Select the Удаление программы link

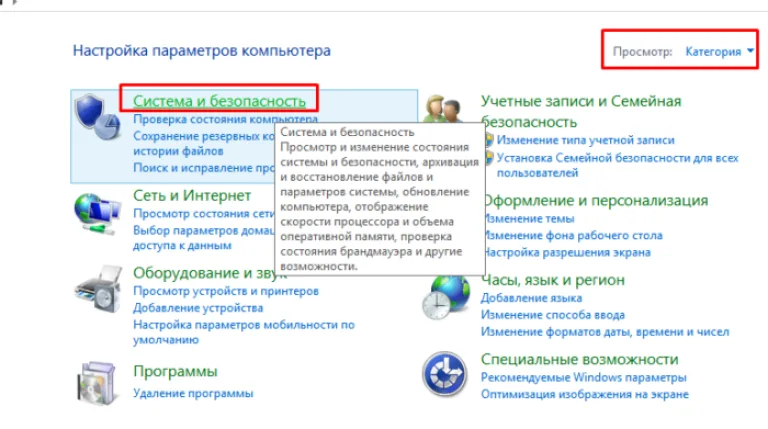(193, 393)
